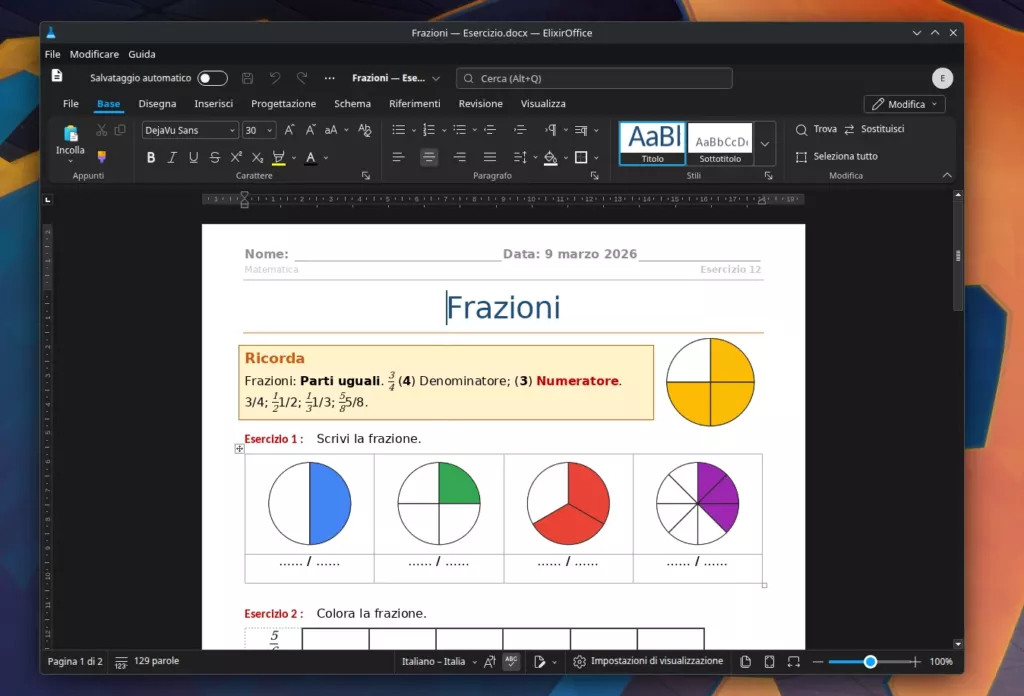Expand the highlight color dropdown arrow
Screen dimensions: 1024x696
pyautogui.click(x=294, y=157)
